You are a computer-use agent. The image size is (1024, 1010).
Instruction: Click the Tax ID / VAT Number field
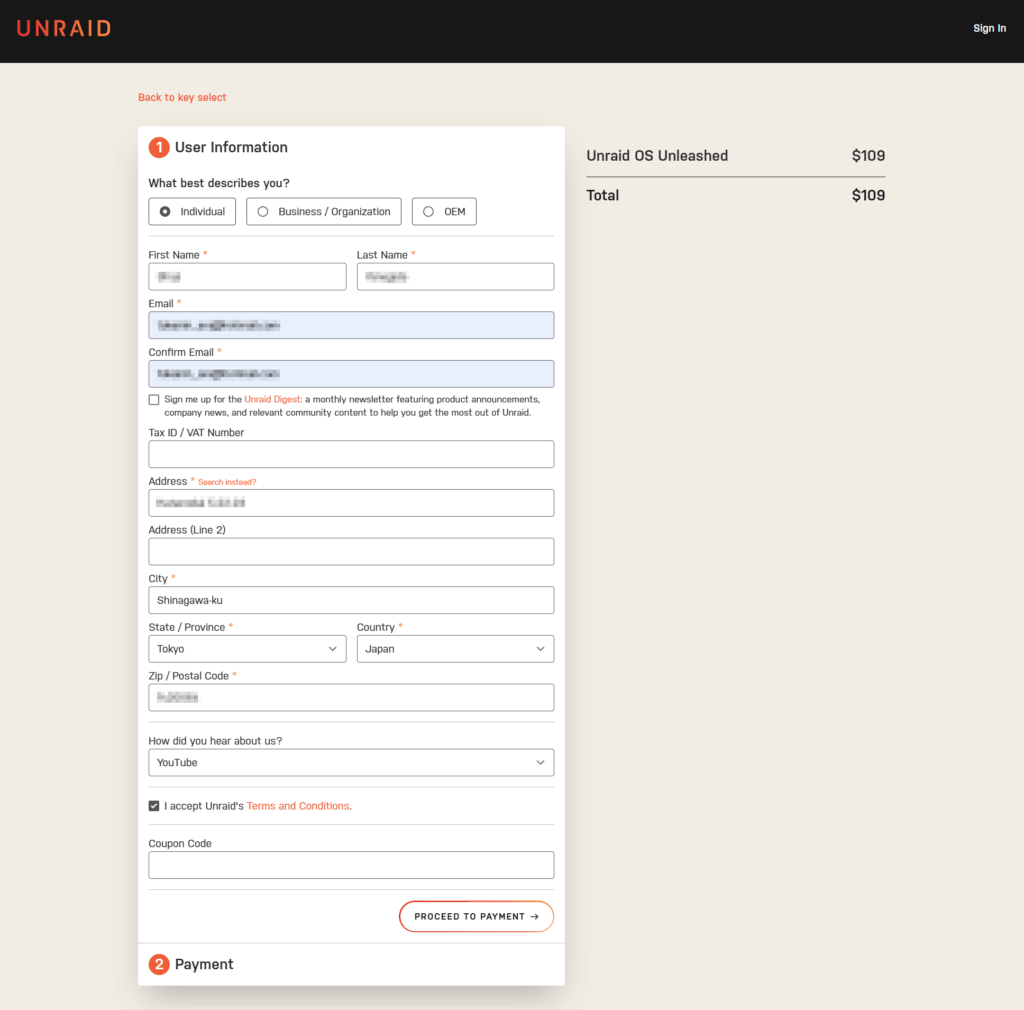(351, 454)
